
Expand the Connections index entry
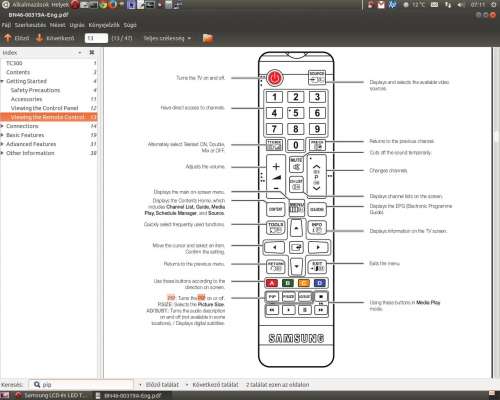tap(2, 126)
